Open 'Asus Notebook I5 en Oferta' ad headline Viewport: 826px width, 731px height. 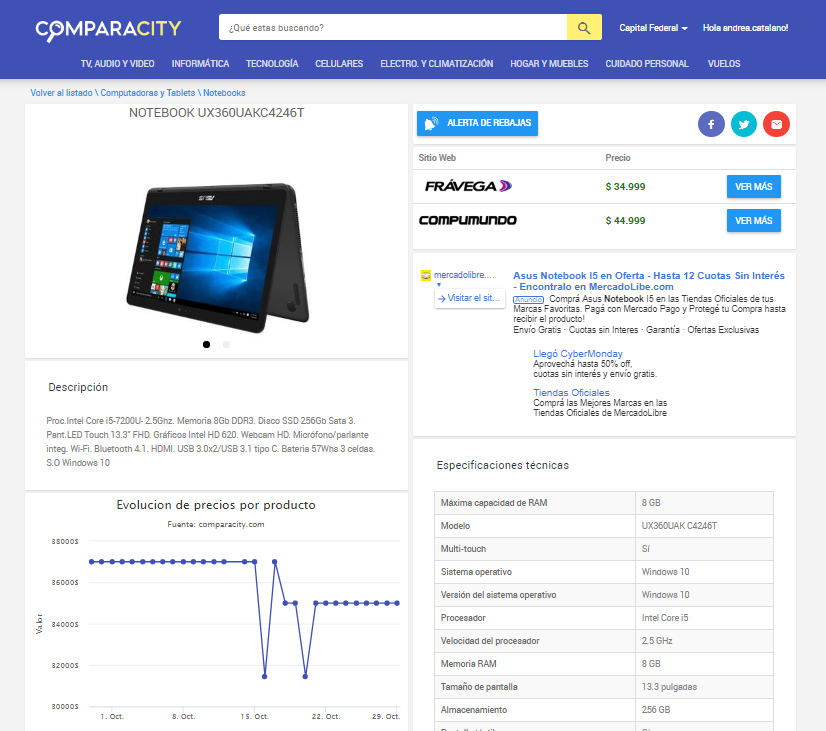click(648, 281)
